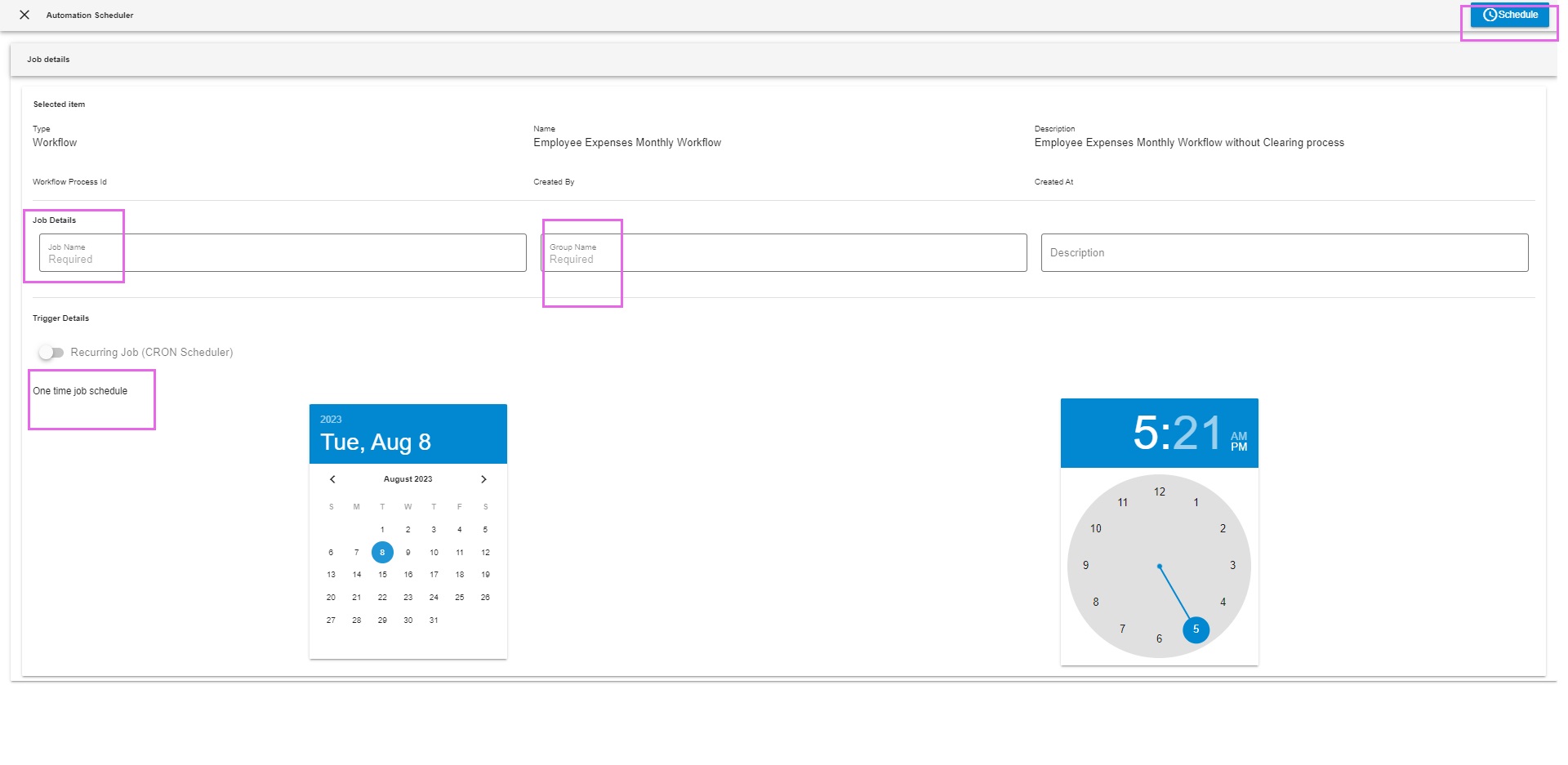
Task: Pick 3 on the clock face
Action: tap(1233, 566)
